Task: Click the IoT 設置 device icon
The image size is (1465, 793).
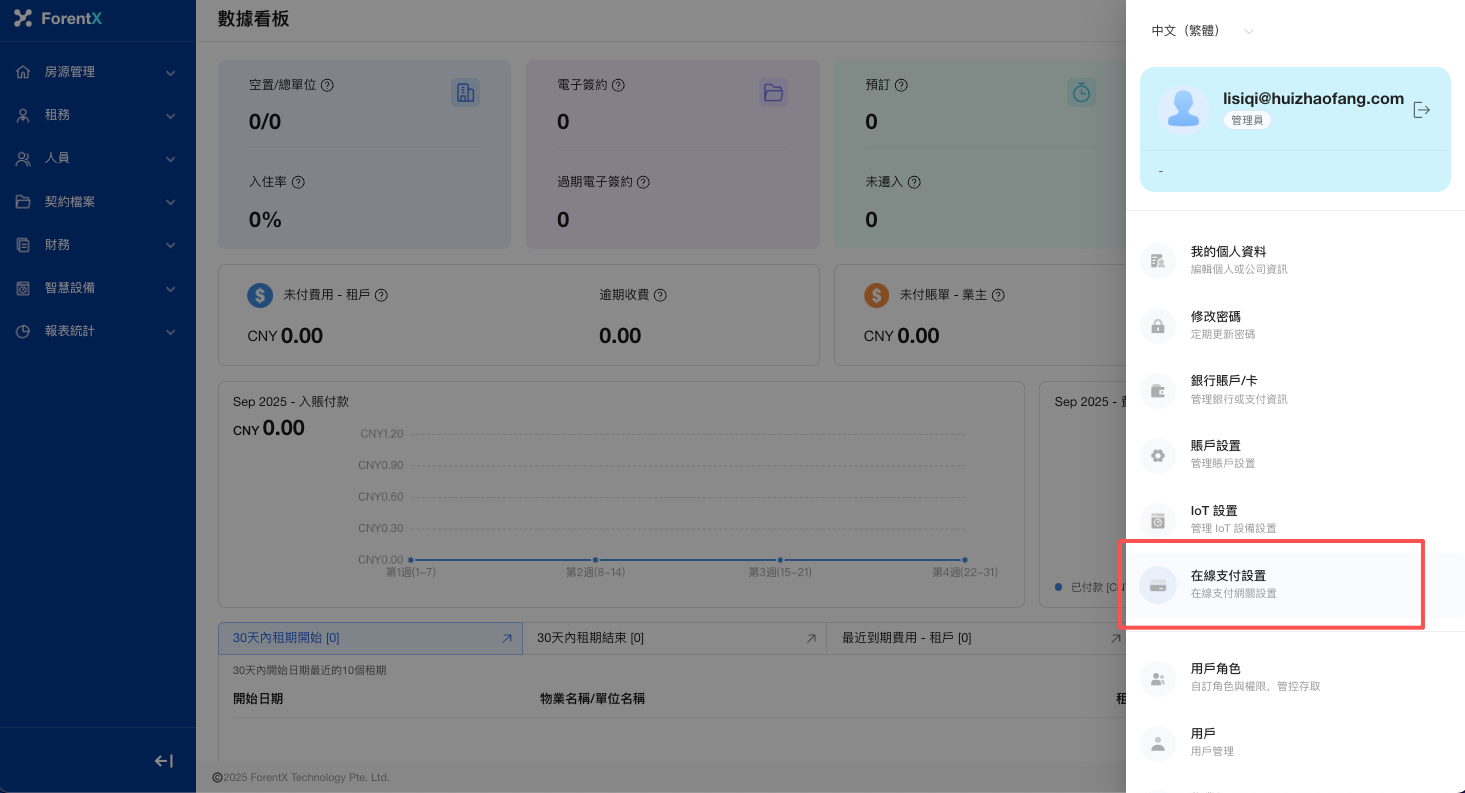Action: coord(1158,521)
